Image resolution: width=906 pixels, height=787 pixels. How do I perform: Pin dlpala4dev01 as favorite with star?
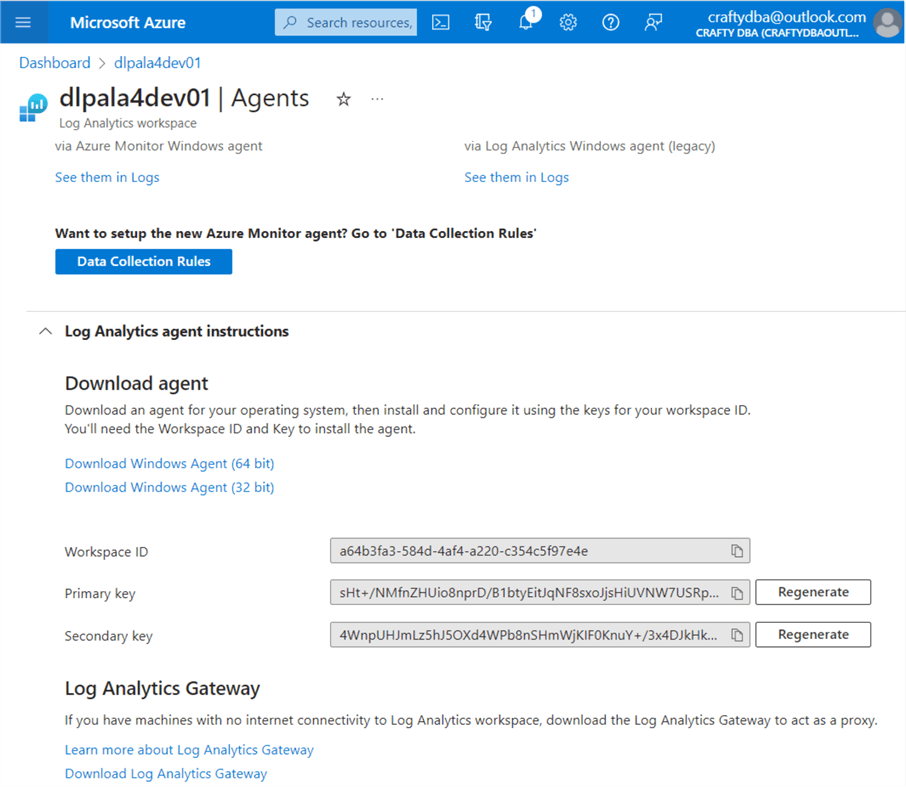click(x=343, y=99)
